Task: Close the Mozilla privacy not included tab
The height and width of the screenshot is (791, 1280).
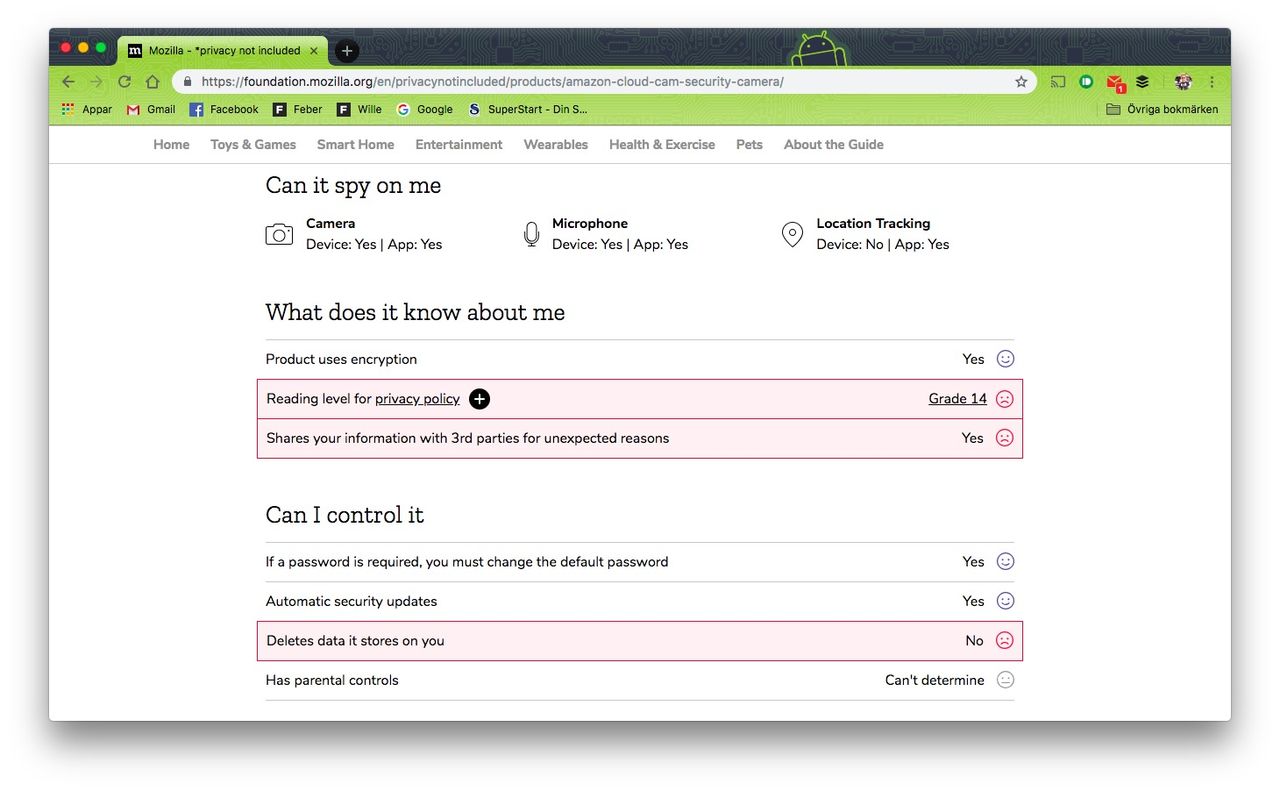Action: pyautogui.click(x=314, y=51)
